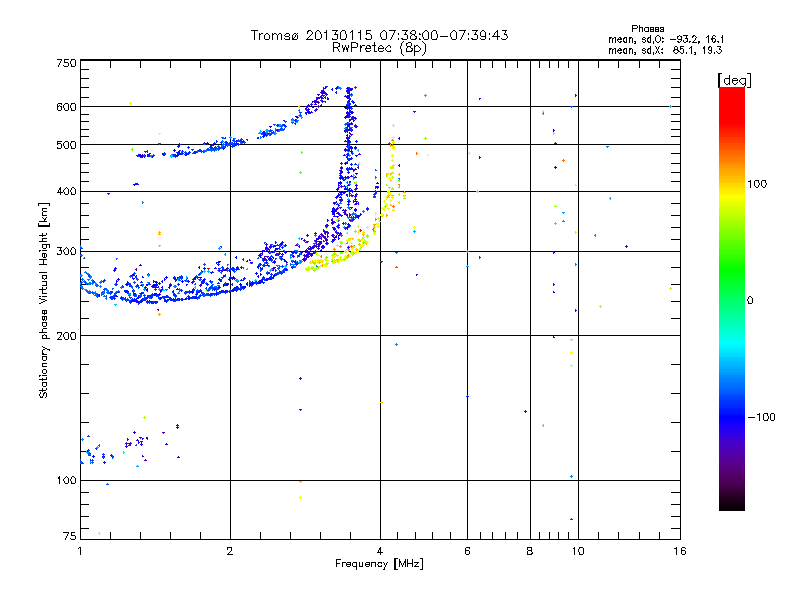Click the y-axis tick label '300'
This screenshot has width=800, height=600.
click(x=66, y=252)
